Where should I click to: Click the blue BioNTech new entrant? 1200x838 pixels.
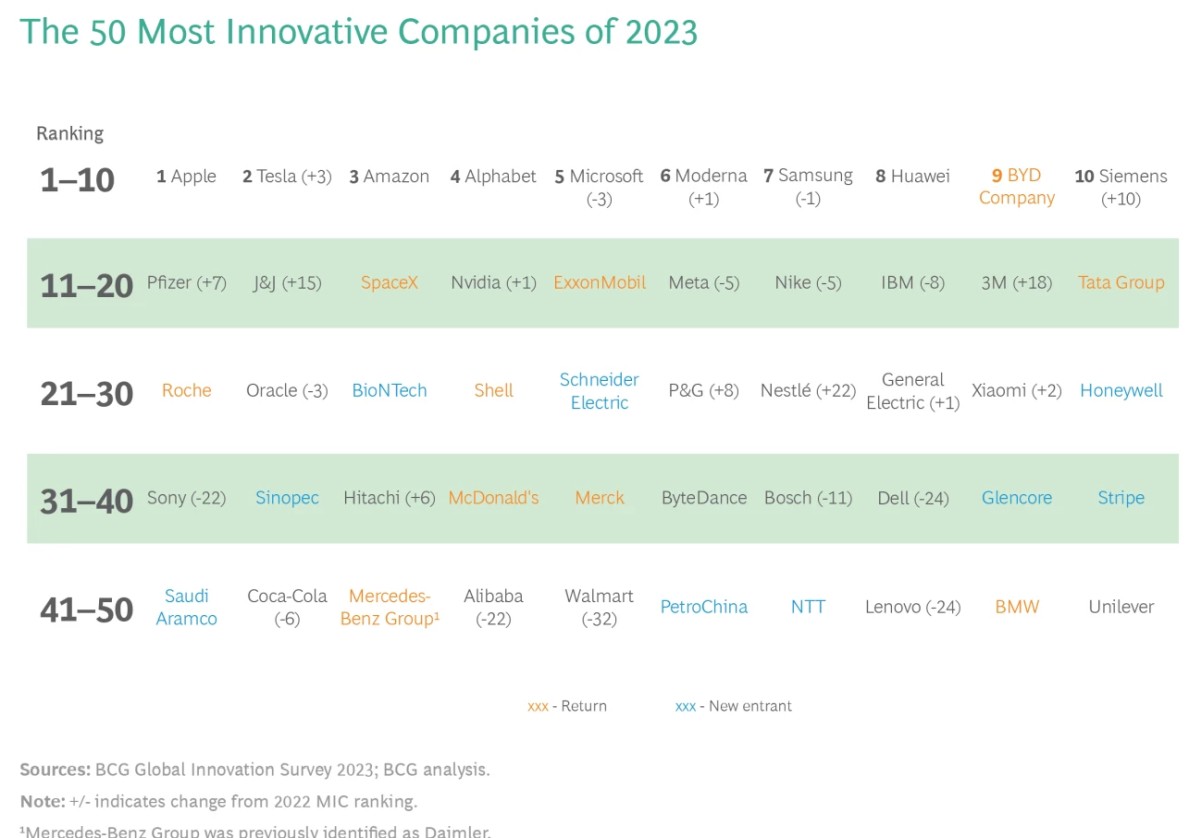point(389,391)
